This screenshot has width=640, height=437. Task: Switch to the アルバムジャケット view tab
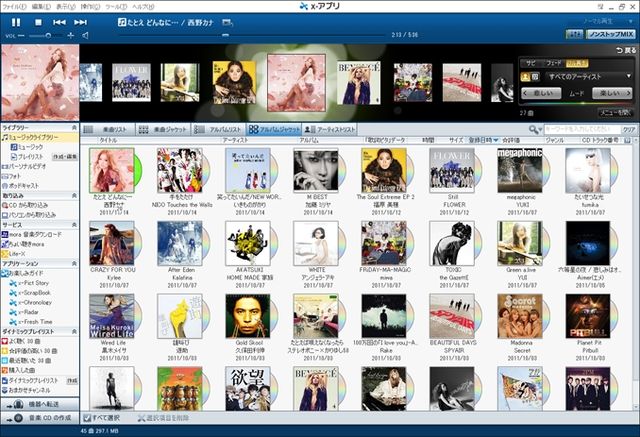coord(274,130)
